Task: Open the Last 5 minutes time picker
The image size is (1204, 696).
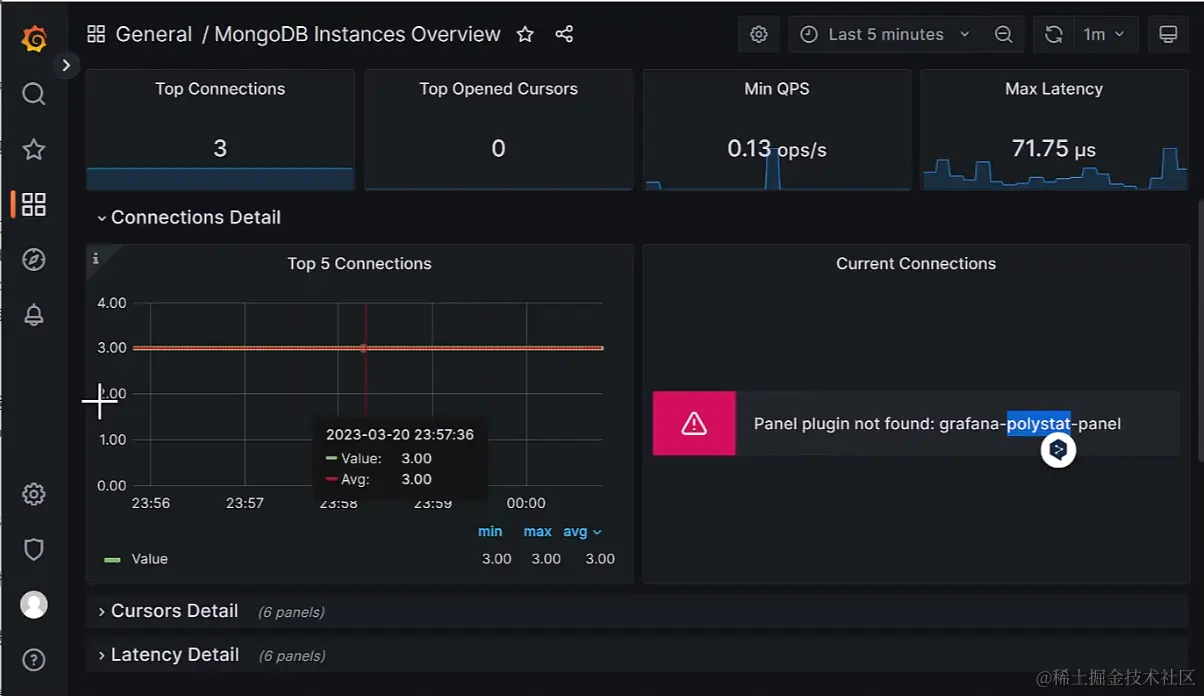Action: click(x=885, y=34)
